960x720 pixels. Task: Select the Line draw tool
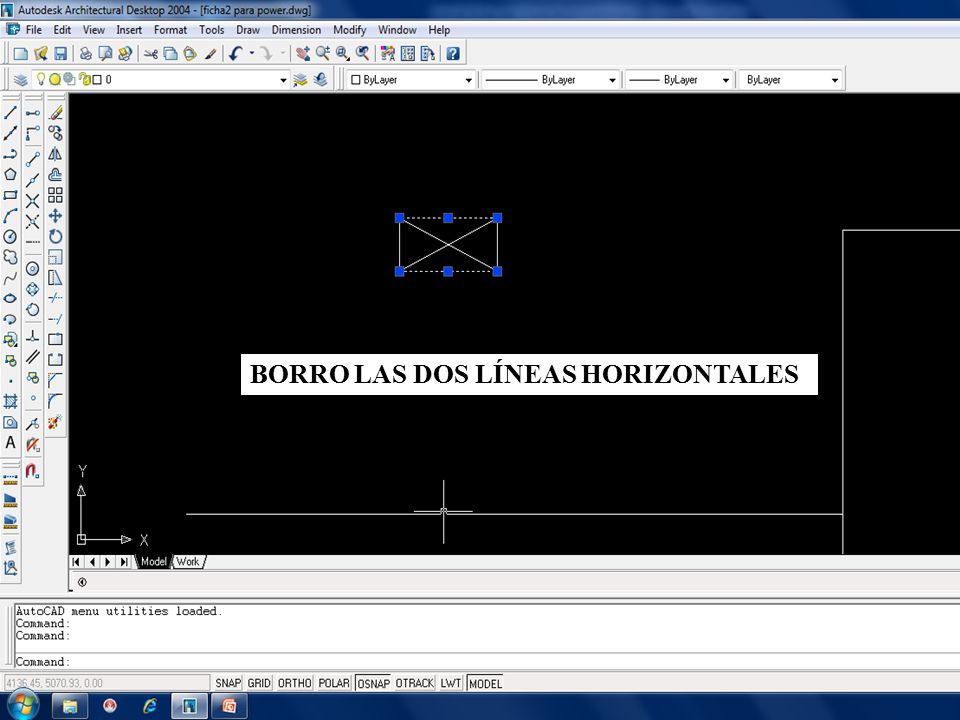[10, 113]
